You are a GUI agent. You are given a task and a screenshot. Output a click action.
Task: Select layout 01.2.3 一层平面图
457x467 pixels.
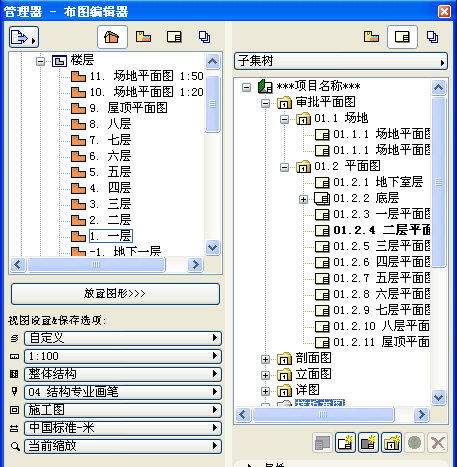pyautogui.click(x=382, y=214)
